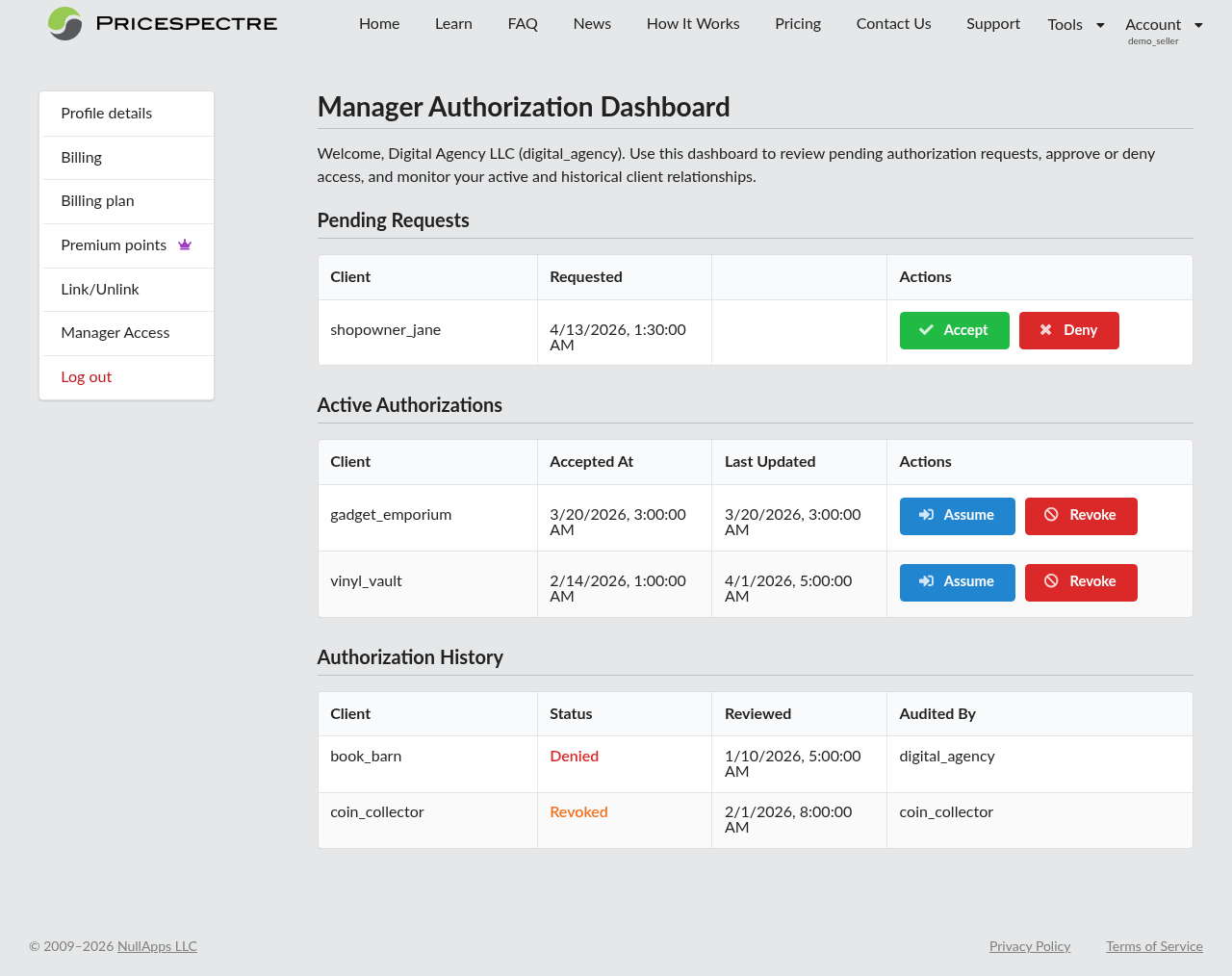Viewport: 1232px width, 976px height.
Task: Click the sign-in arrow icon on gadget_emporium's Assume button
Action: point(926,515)
